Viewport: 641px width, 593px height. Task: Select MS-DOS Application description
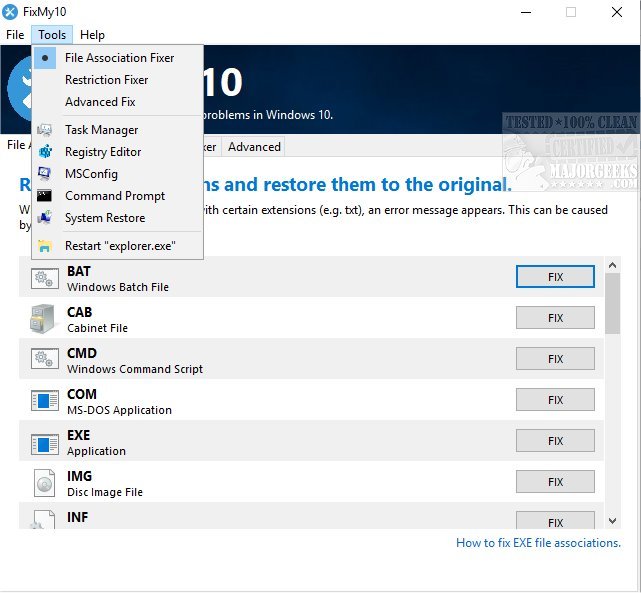[119, 410]
